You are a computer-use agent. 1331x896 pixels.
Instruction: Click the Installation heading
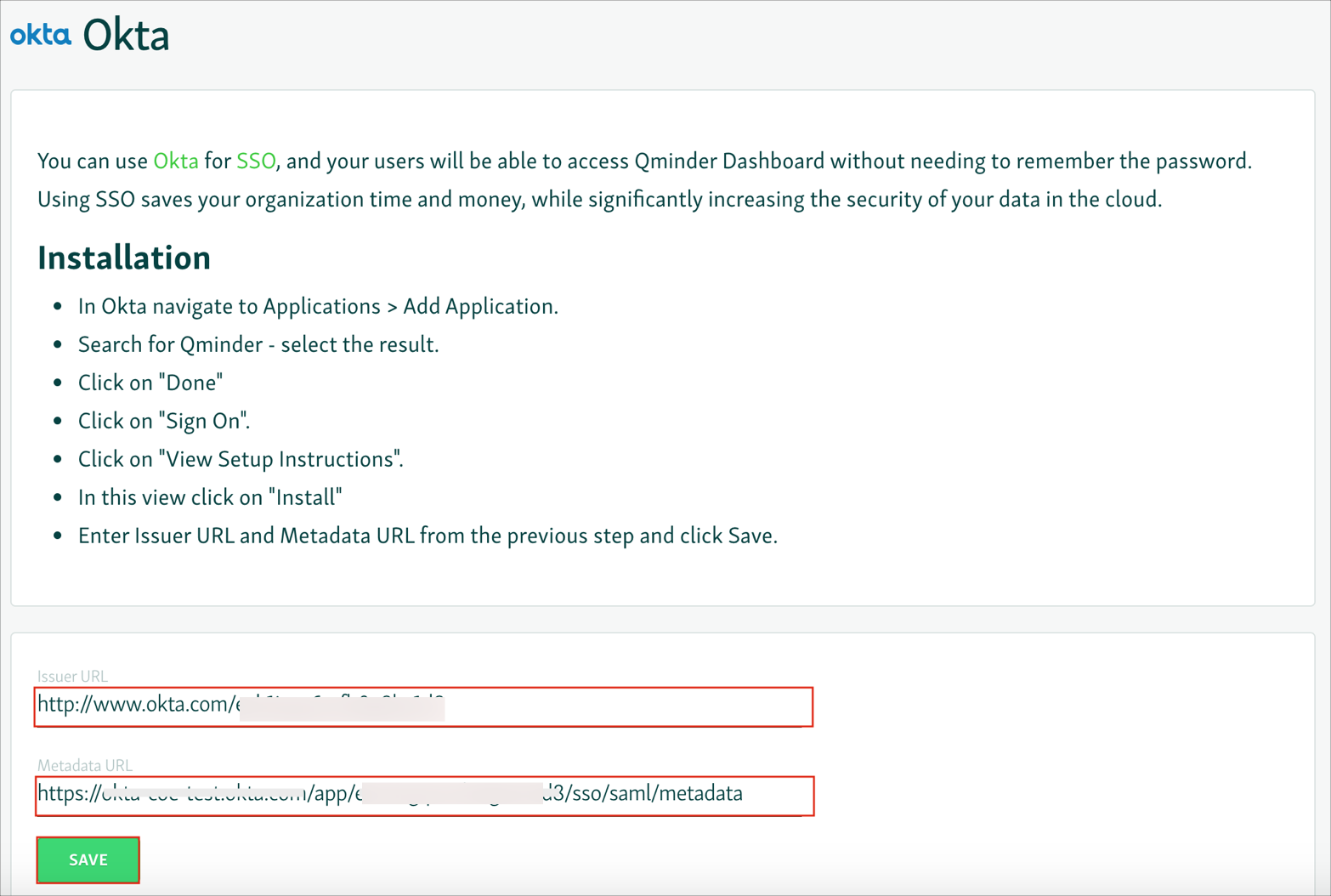coord(124,258)
